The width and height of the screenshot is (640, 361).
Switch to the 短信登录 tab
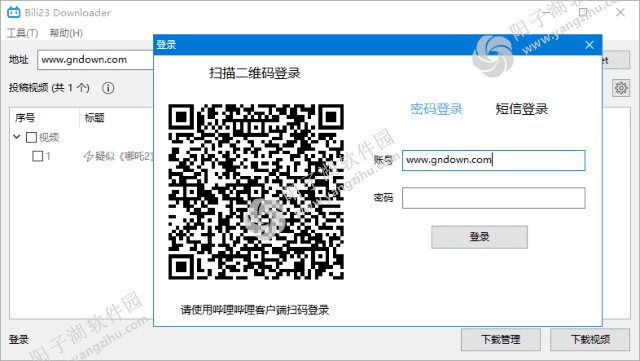point(522,109)
